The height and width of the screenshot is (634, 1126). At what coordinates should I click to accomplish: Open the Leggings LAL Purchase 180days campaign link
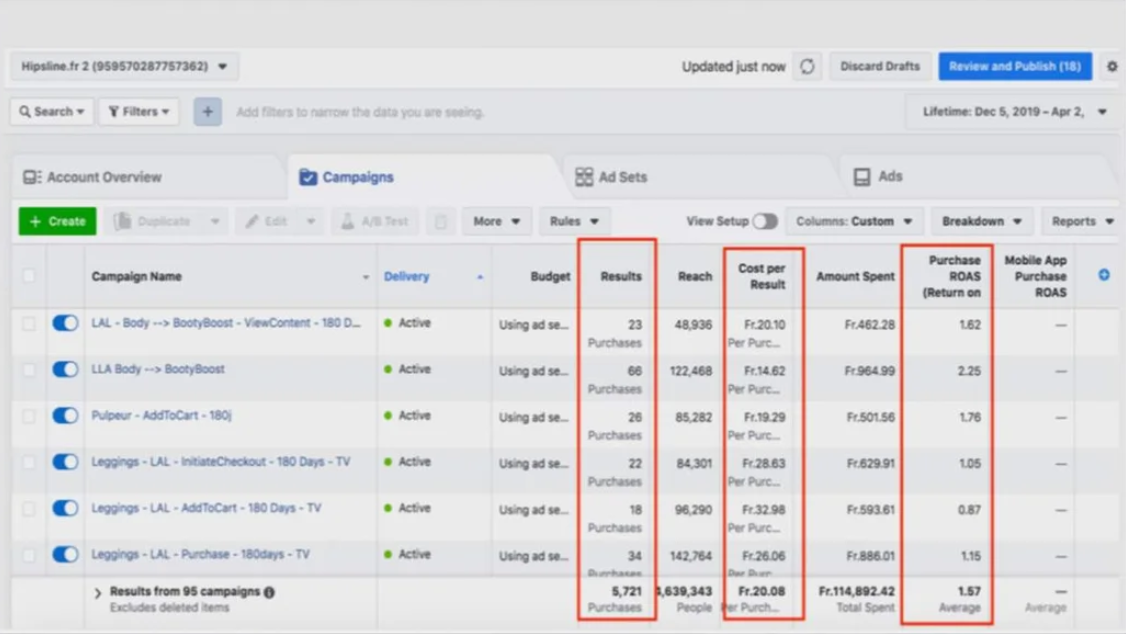(x=200, y=554)
